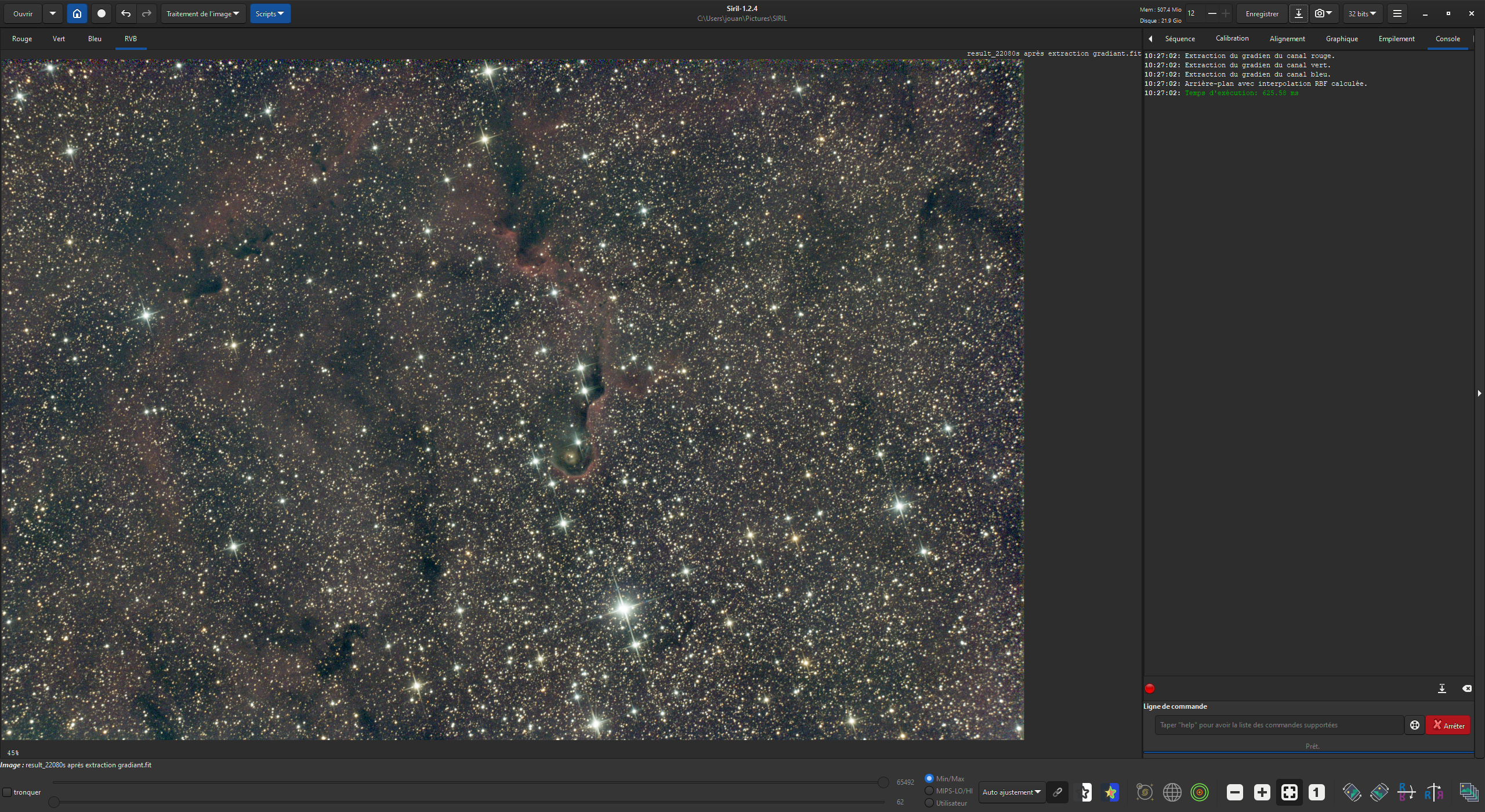Open the Traitement de l'image menu
The width and height of the screenshot is (1485, 812).
[202, 13]
